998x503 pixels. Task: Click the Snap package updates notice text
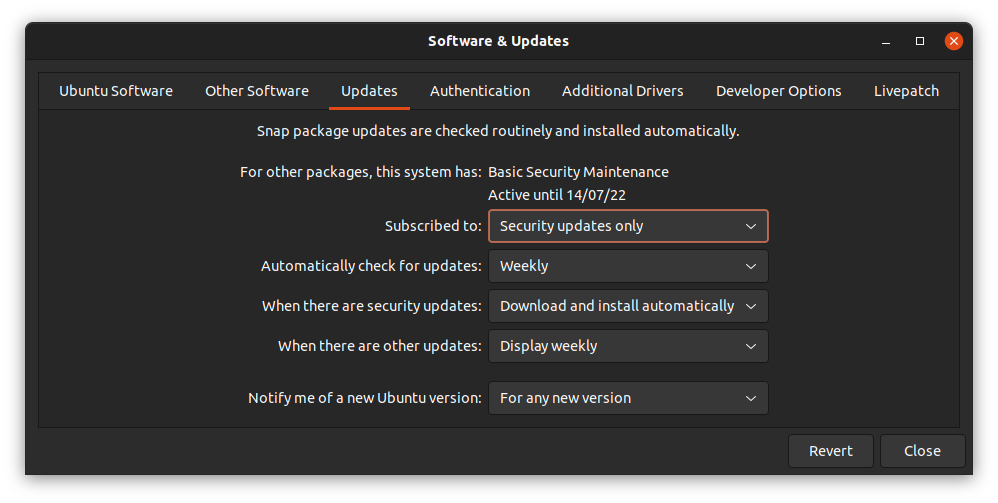point(498,131)
